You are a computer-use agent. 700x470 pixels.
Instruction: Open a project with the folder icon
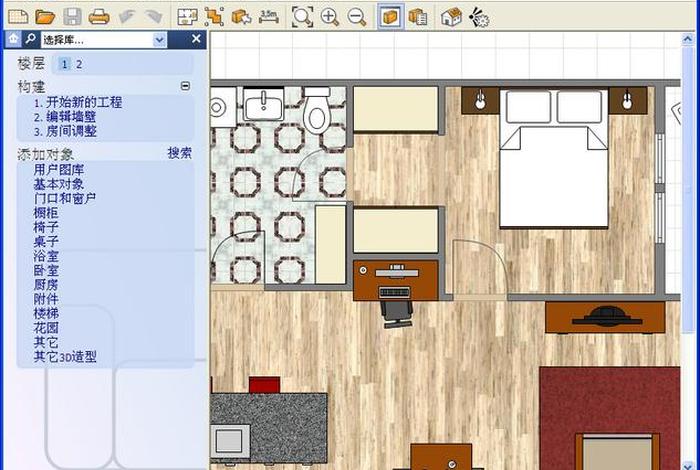pyautogui.click(x=45, y=17)
